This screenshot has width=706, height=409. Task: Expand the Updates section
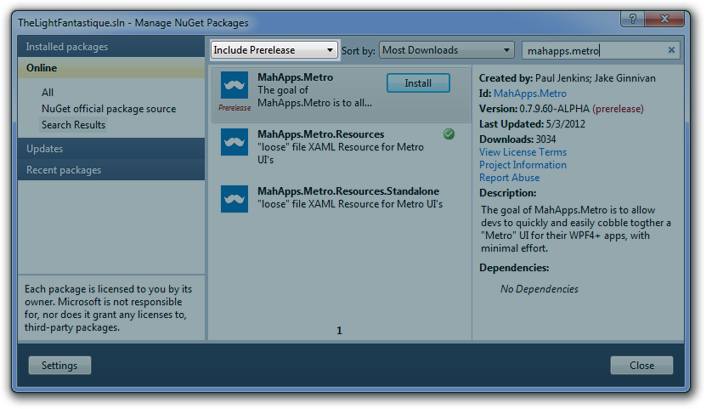(111, 149)
